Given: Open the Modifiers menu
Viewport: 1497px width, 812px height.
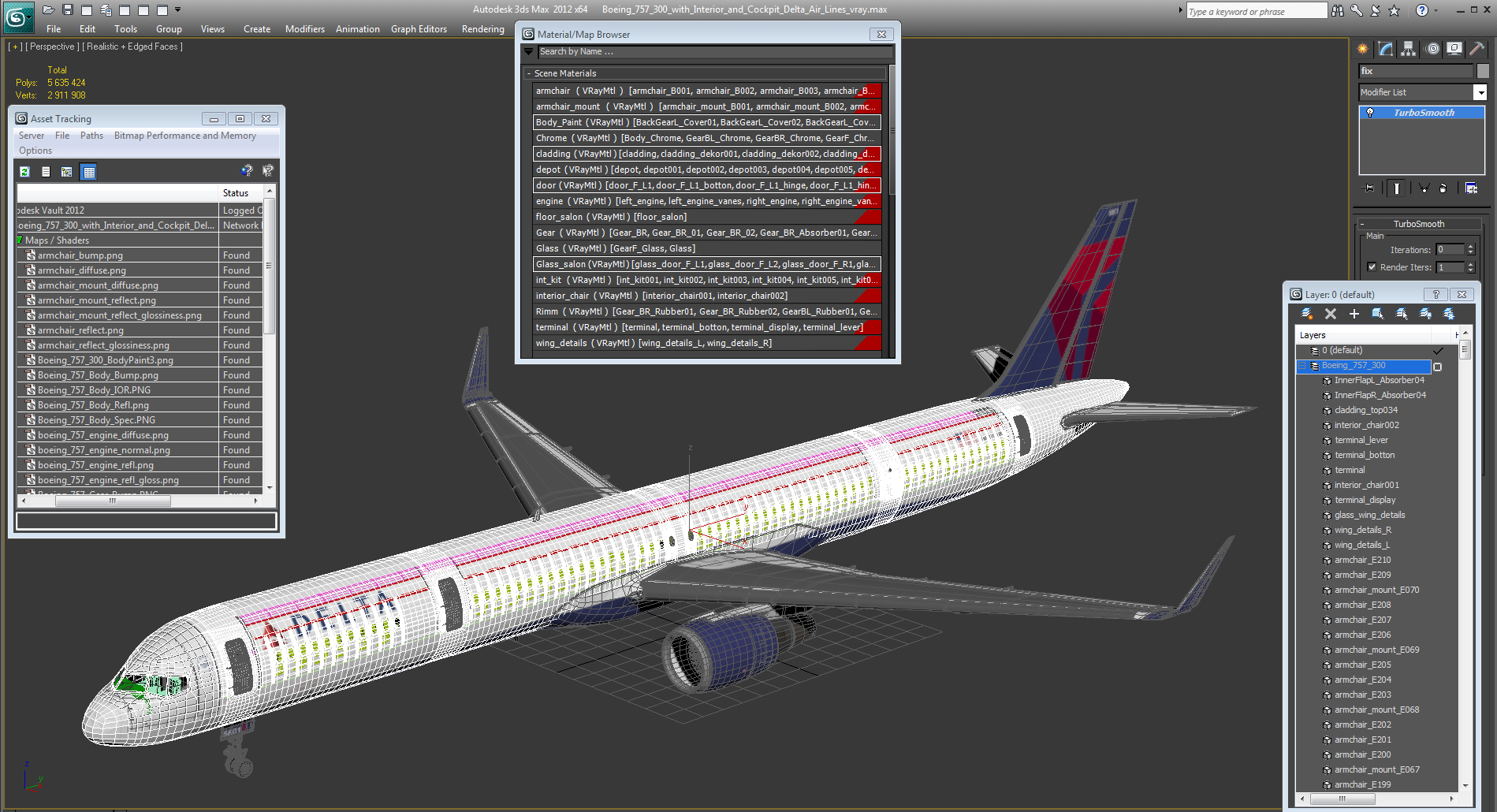Looking at the screenshot, I should [305, 29].
